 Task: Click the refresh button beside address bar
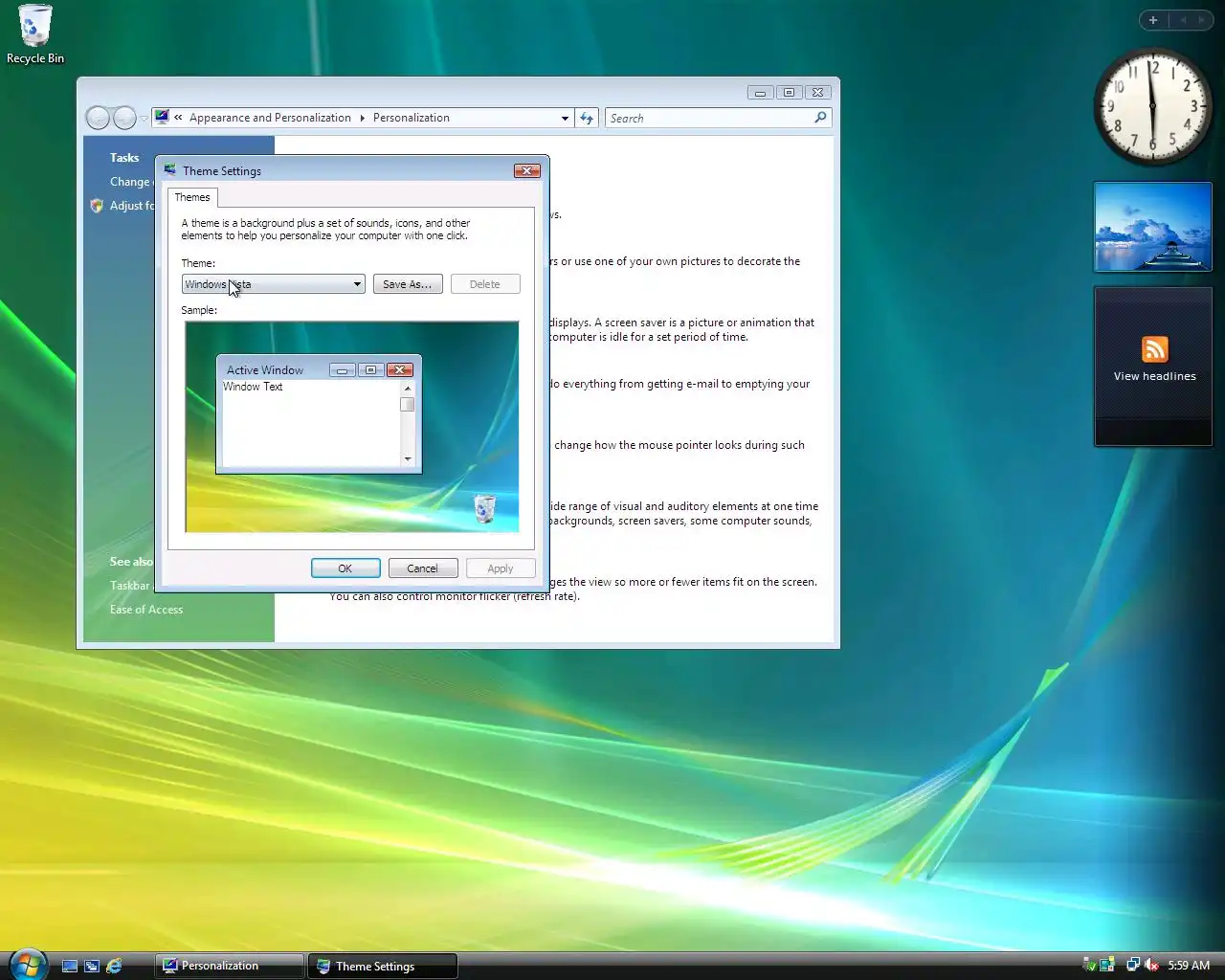coord(587,118)
